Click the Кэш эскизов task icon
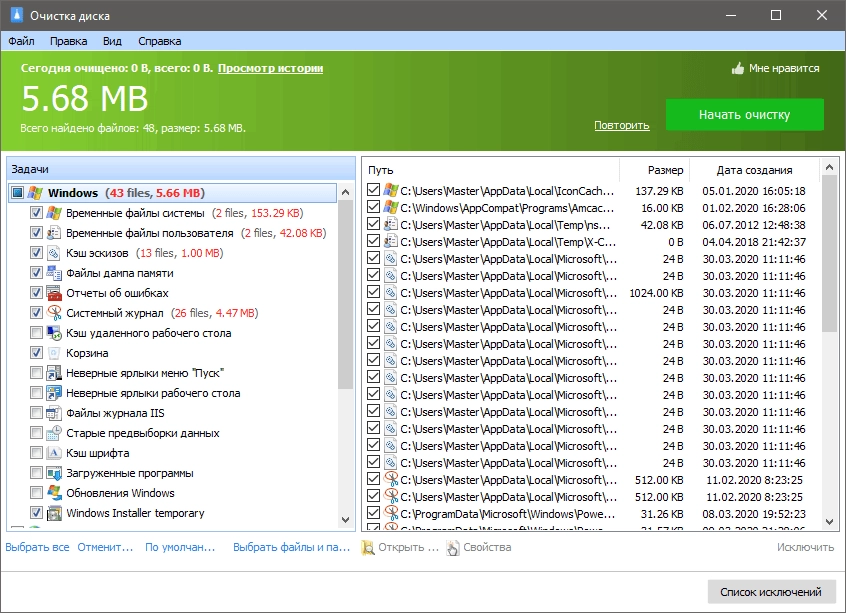Image resolution: width=846 pixels, height=613 pixels. click(54, 253)
